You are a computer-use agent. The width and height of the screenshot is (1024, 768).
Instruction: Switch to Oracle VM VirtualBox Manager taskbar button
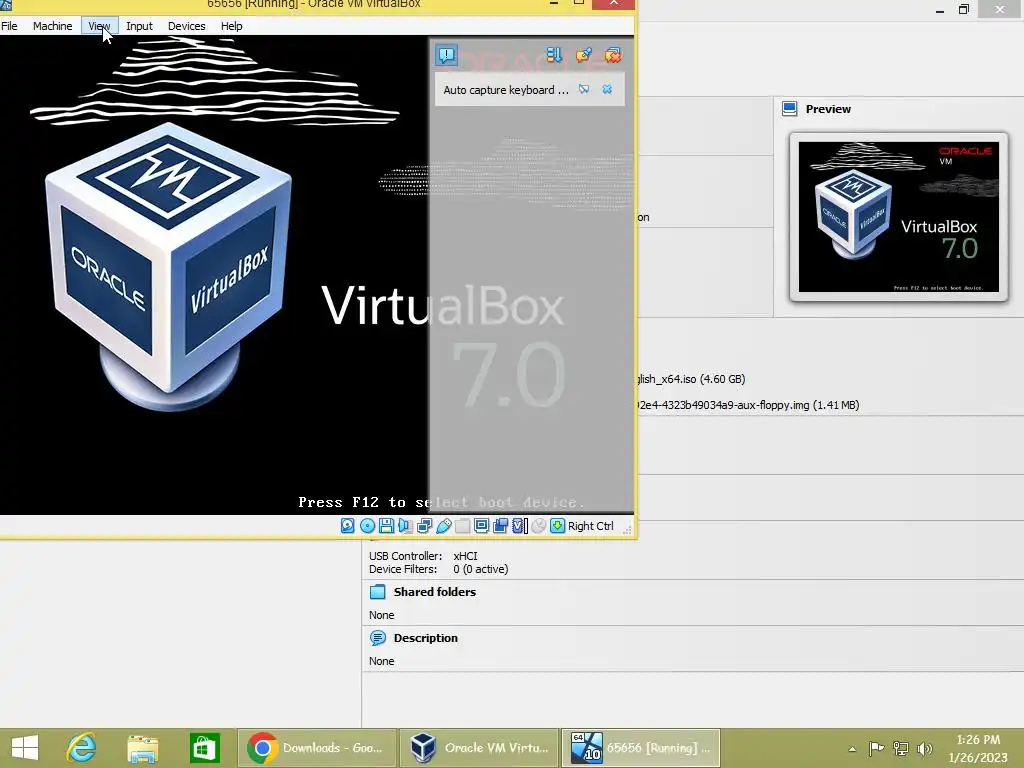[479, 748]
